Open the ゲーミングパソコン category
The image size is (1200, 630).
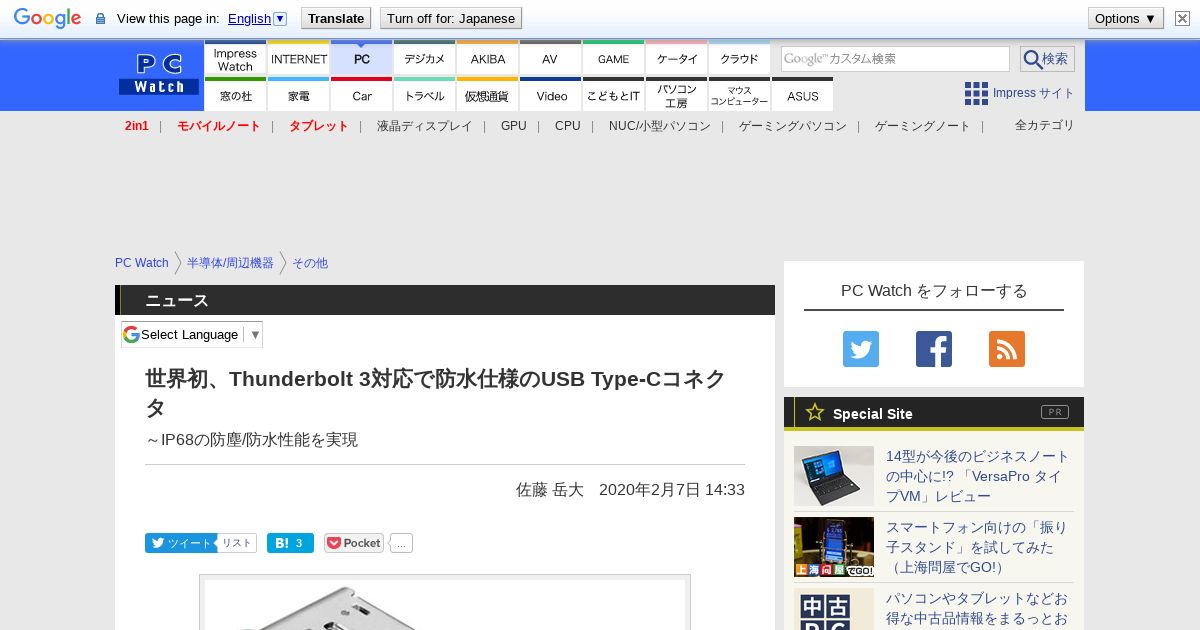pos(793,126)
